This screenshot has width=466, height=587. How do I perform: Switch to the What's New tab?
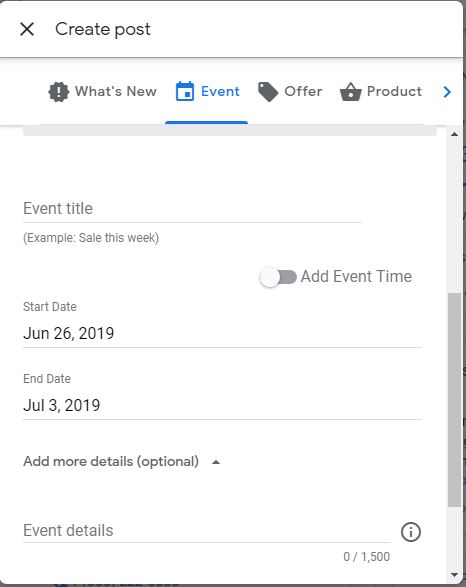pos(103,92)
